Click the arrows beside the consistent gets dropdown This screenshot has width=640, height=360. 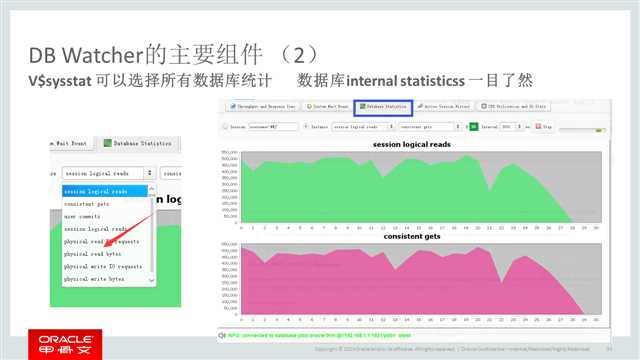pyautogui.click(x=458, y=127)
